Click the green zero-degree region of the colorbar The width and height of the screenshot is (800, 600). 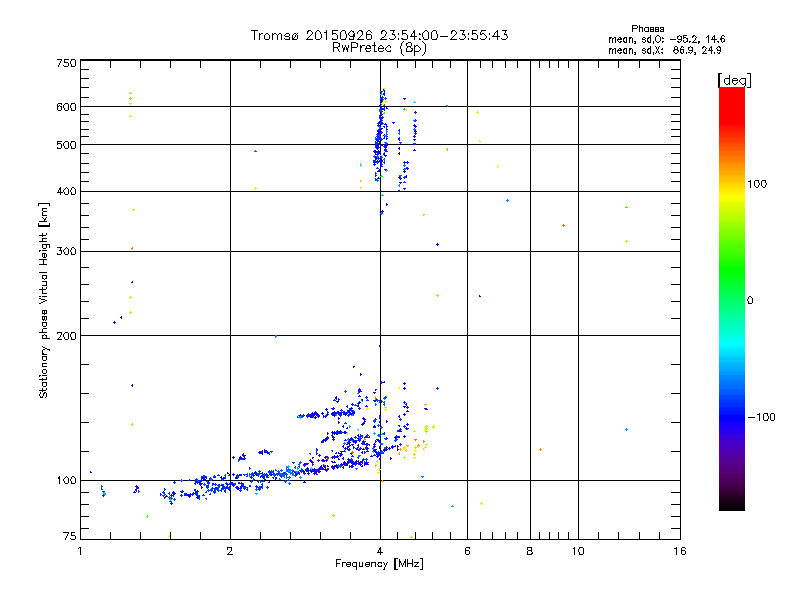(x=732, y=300)
